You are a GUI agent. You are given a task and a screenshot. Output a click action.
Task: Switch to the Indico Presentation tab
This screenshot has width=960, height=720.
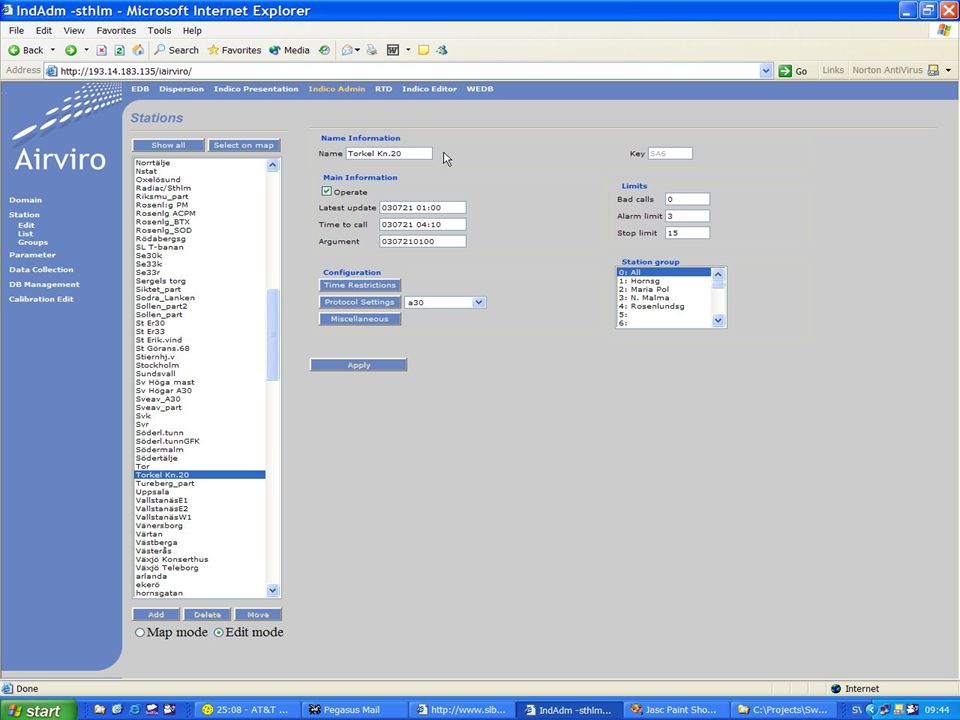pos(256,89)
